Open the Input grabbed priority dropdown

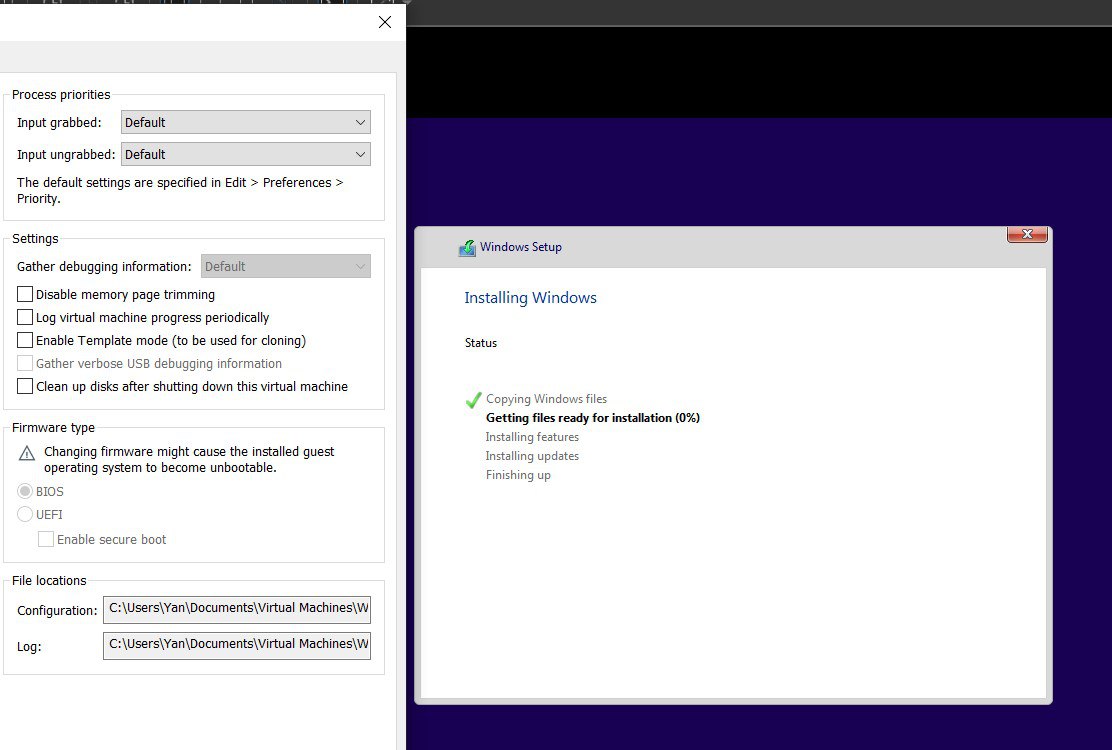(245, 122)
